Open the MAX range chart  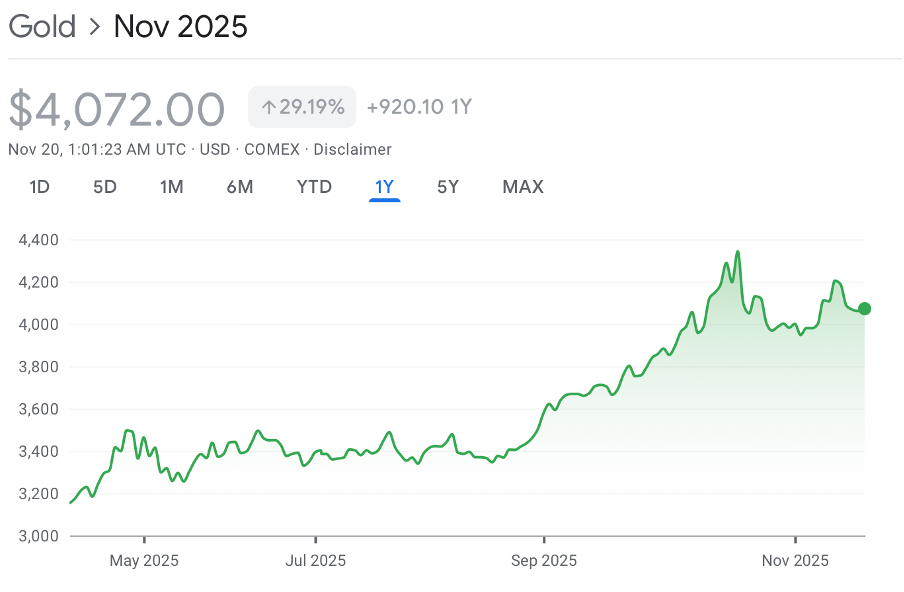523,187
